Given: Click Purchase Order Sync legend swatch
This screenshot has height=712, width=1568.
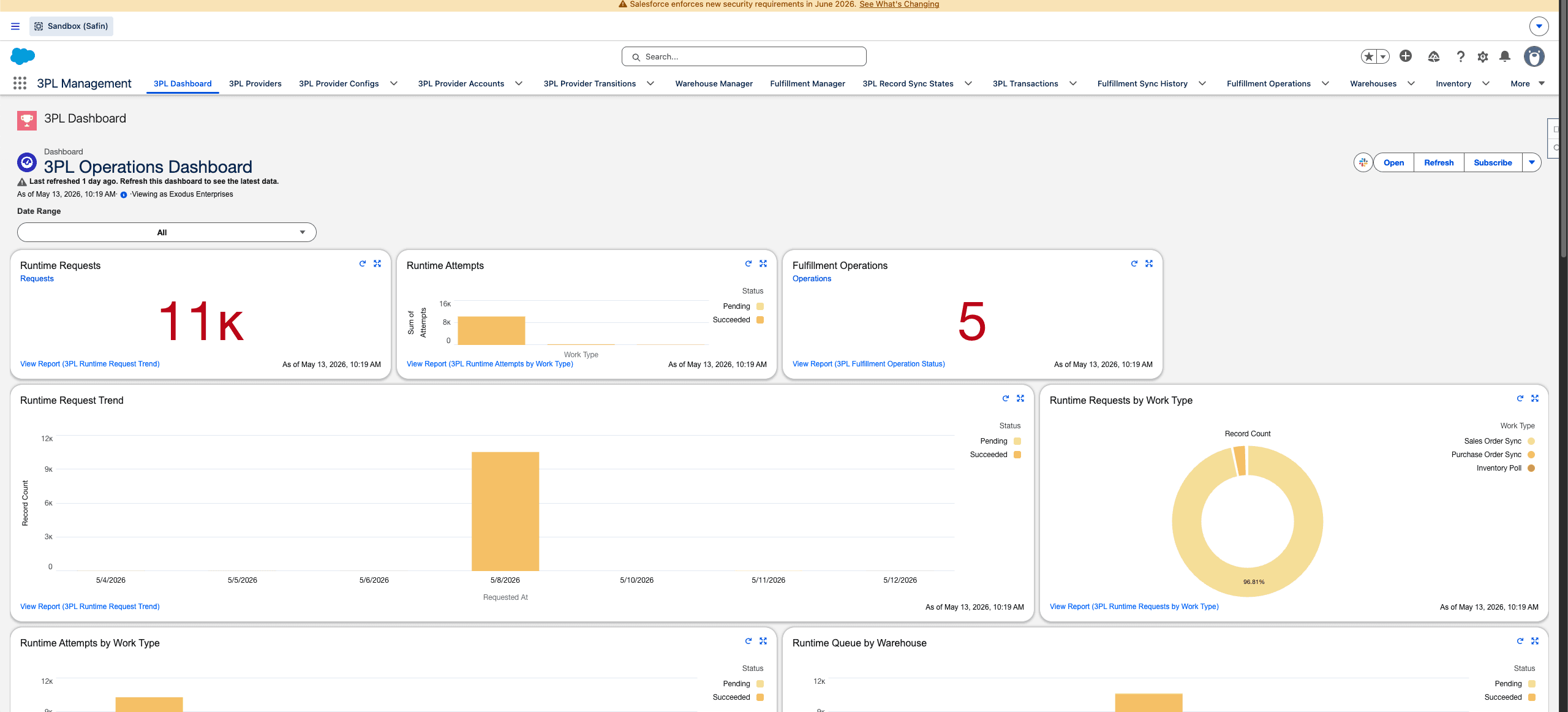Looking at the screenshot, I should (1531, 455).
